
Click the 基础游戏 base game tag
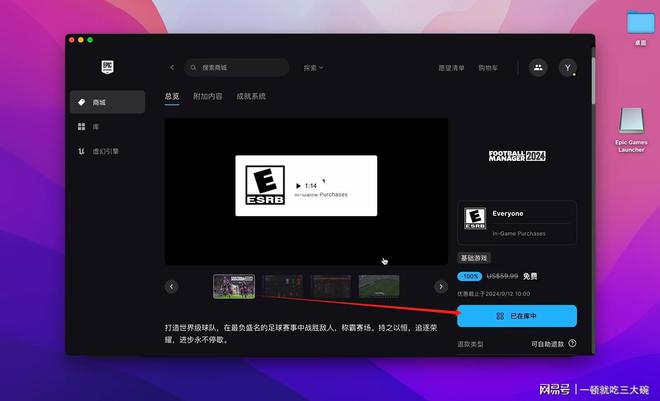[x=474, y=258]
